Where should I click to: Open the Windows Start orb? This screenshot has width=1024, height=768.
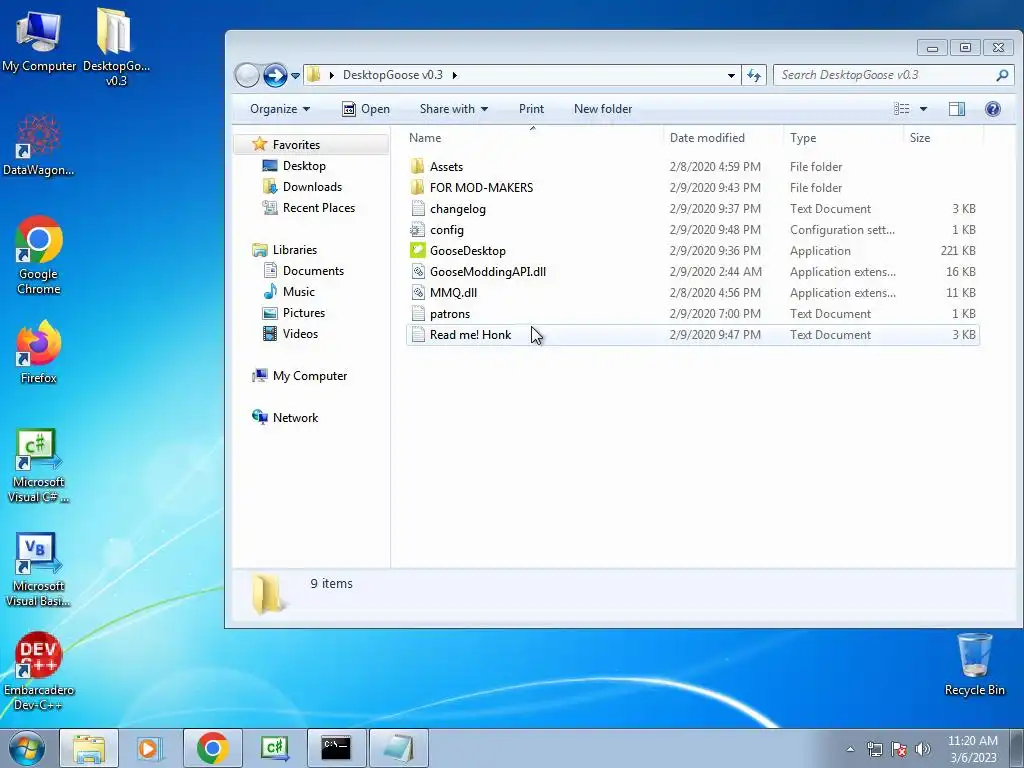27,748
